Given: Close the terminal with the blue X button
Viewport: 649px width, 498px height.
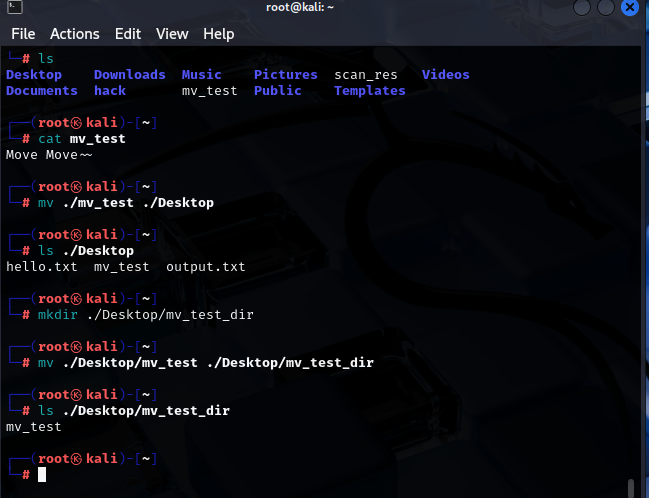Looking at the screenshot, I should click(630, 7).
